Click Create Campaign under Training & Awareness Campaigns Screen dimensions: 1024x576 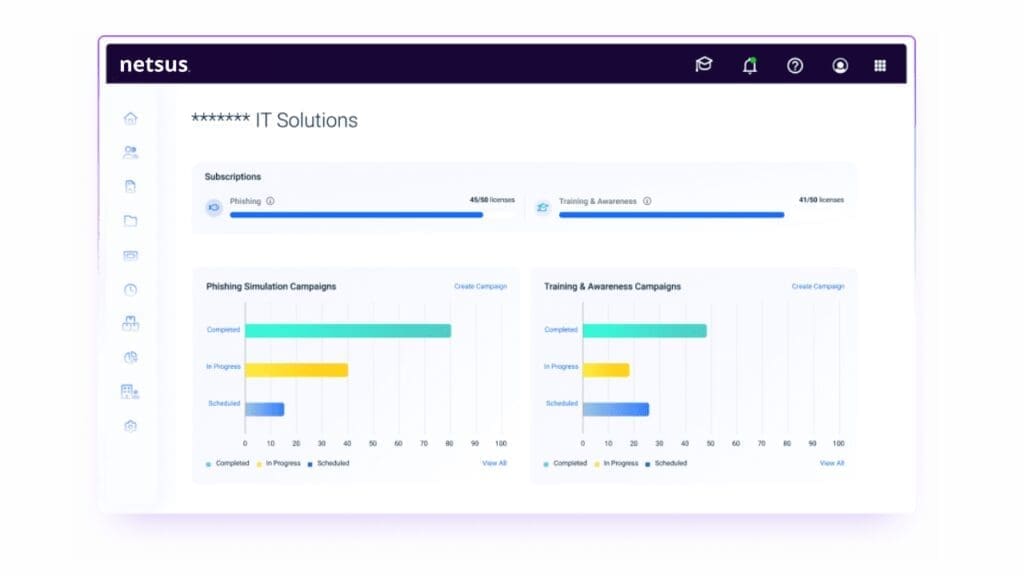pos(818,286)
